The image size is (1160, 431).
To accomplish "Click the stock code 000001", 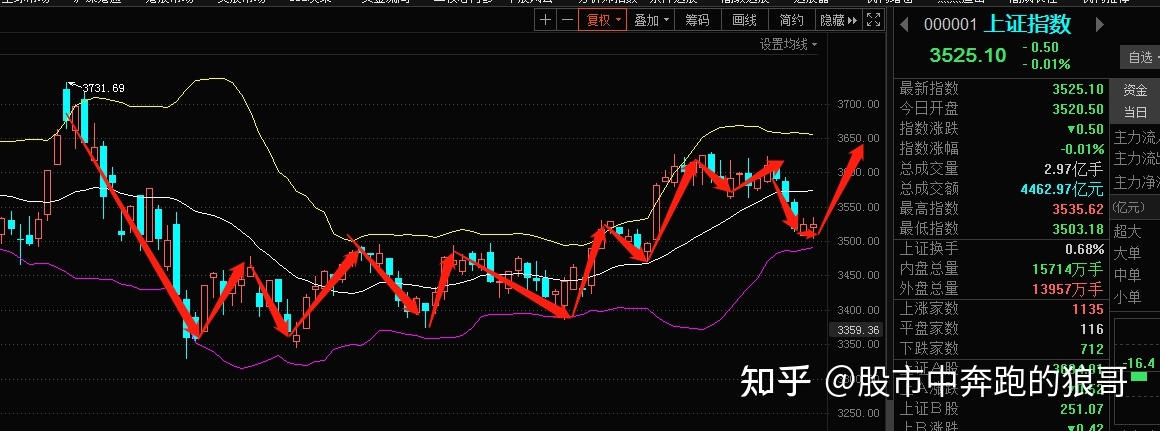I will click(x=951, y=25).
